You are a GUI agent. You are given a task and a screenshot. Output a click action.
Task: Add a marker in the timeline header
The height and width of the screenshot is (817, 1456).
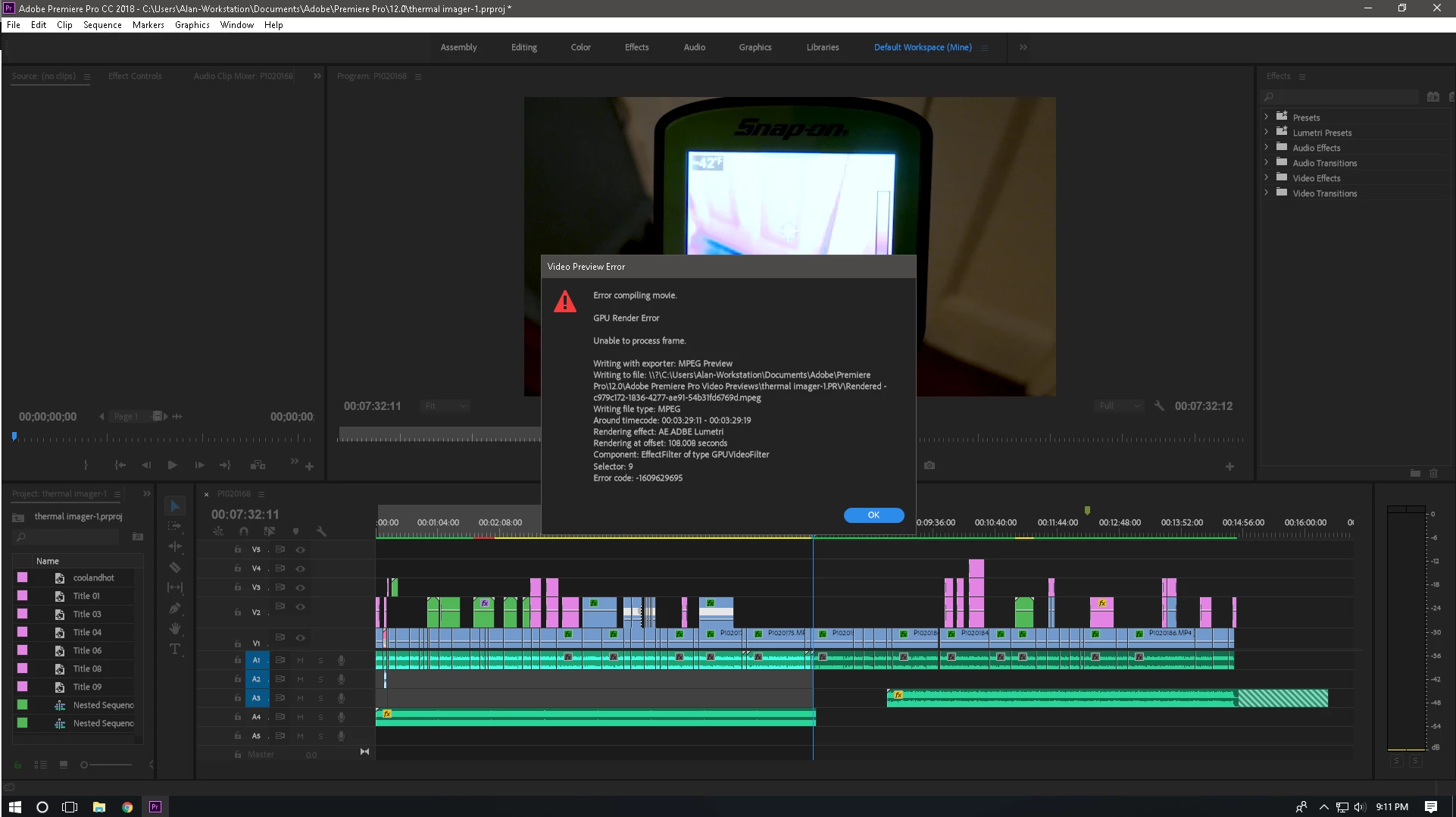pyautogui.click(x=295, y=531)
